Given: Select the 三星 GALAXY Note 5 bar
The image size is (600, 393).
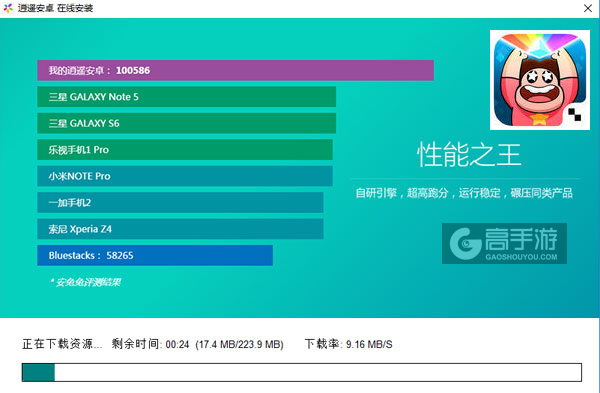Looking at the screenshot, I should [x=186, y=97].
